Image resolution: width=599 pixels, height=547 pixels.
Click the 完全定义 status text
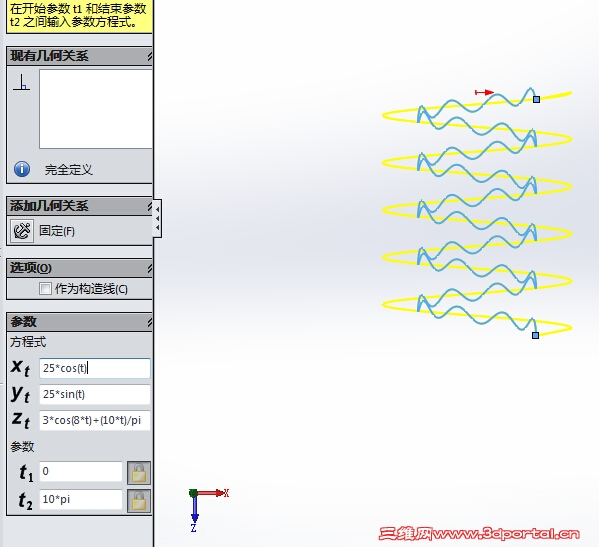pos(68,170)
